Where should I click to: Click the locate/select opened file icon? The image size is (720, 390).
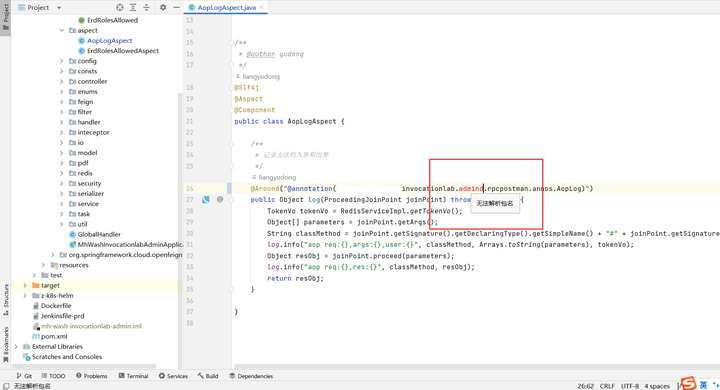click(x=120, y=7)
